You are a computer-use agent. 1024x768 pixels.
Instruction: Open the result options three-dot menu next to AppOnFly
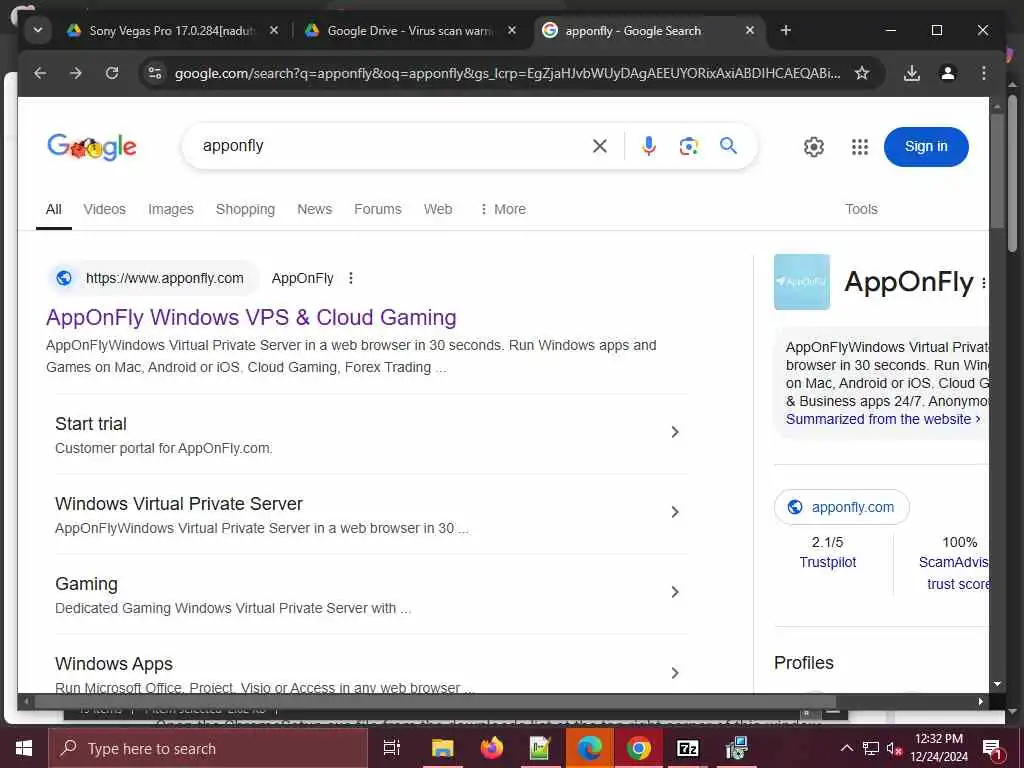click(x=351, y=278)
